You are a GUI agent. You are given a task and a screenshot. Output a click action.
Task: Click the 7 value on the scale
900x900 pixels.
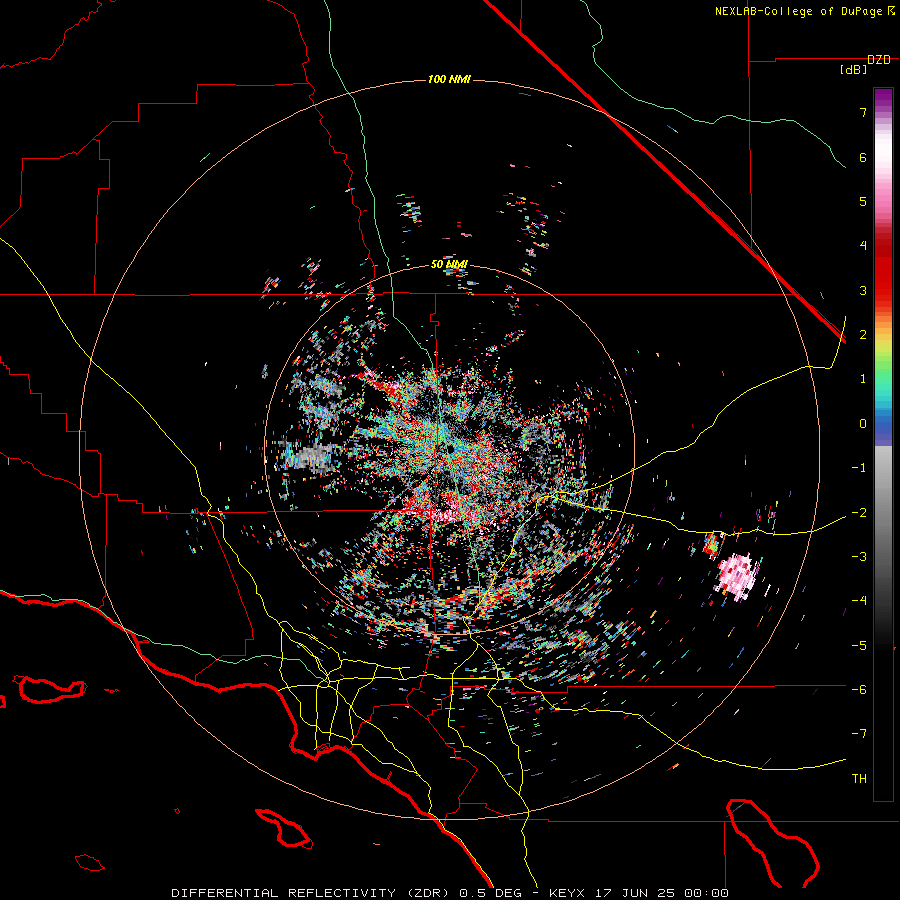pos(863,112)
